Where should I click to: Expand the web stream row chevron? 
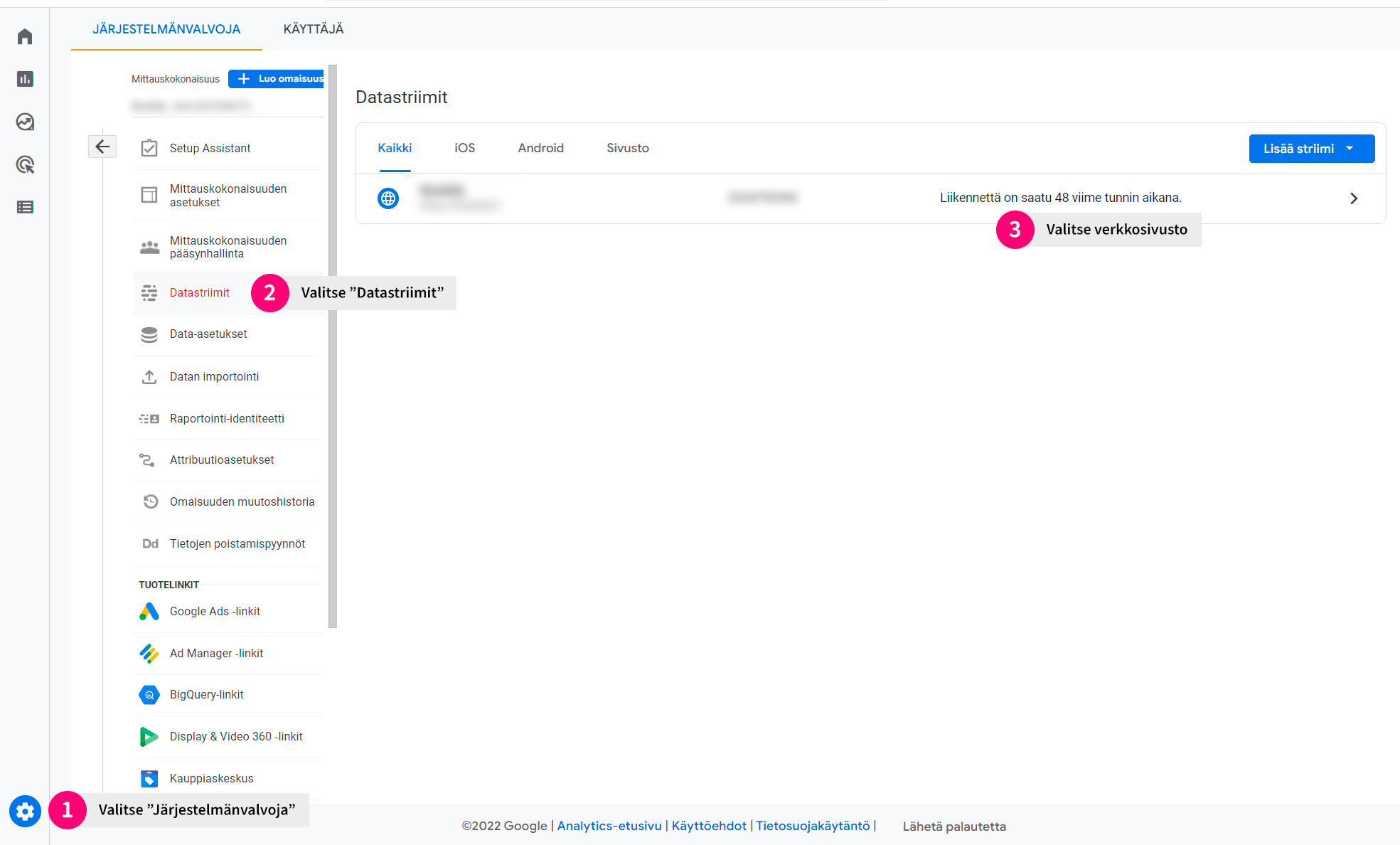pyautogui.click(x=1354, y=198)
